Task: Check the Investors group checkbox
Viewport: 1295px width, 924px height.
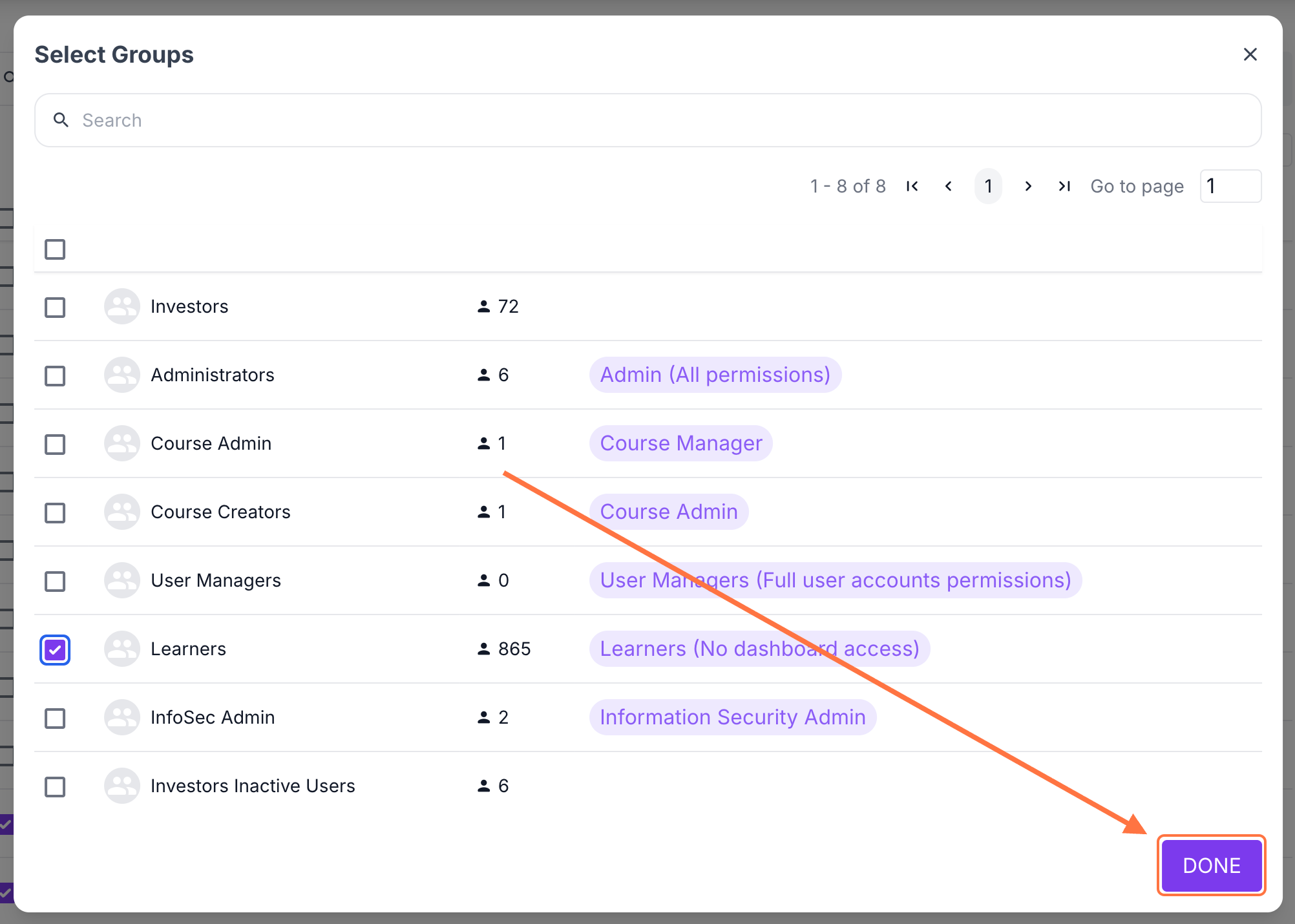Action: coord(55,307)
